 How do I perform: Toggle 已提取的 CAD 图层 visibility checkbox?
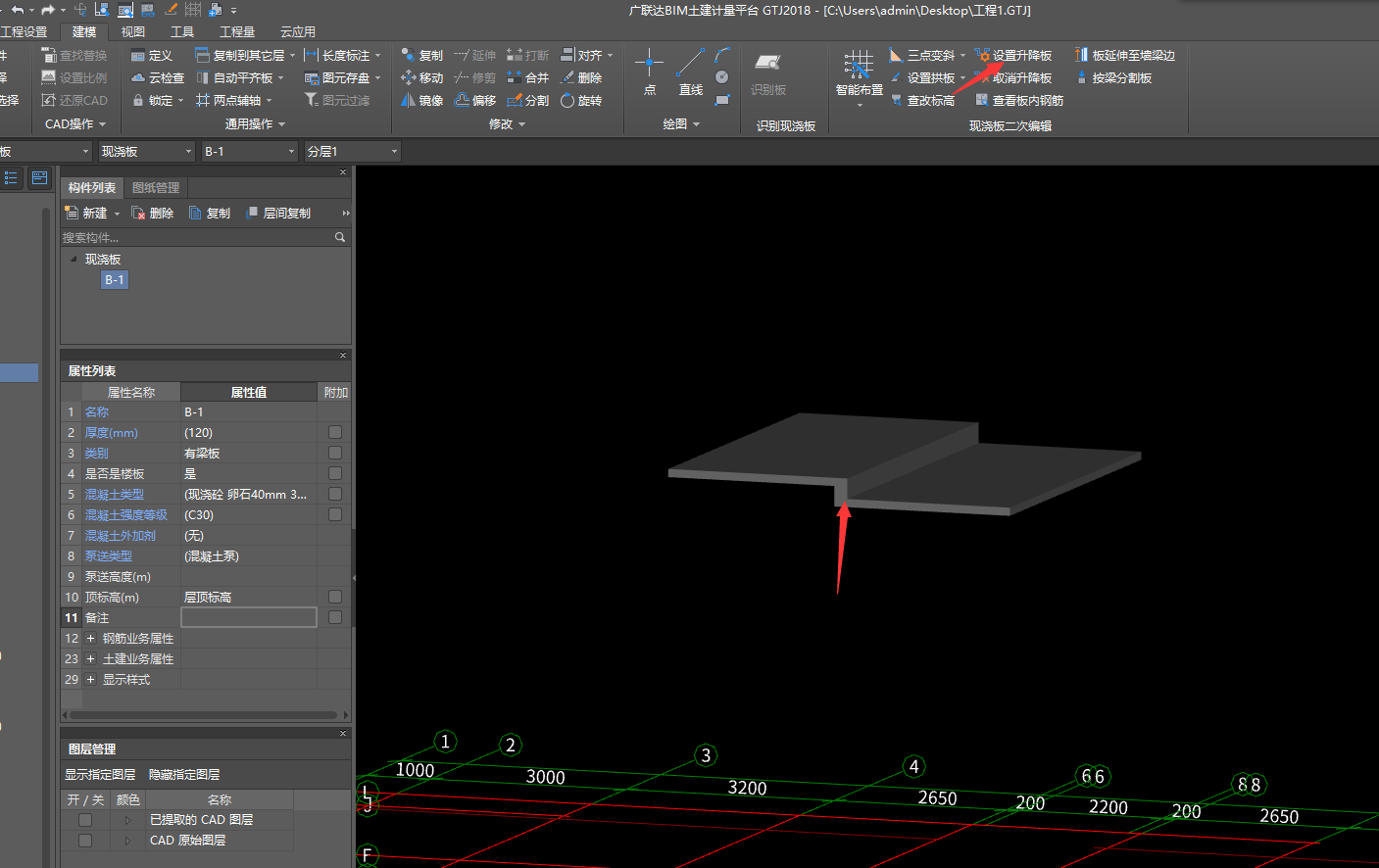(85, 820)
